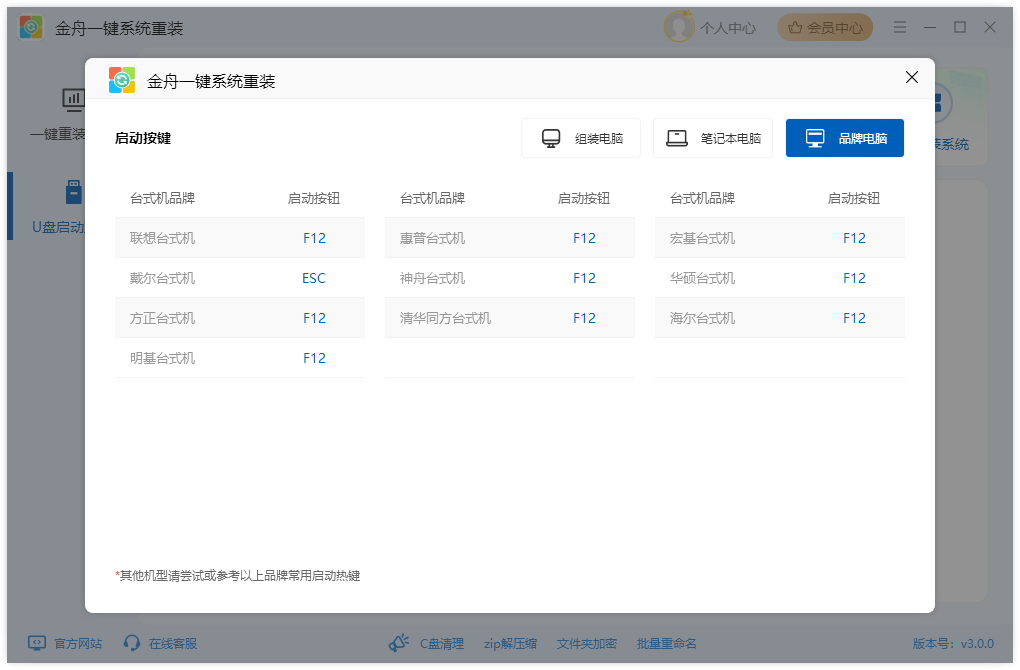Screen dimensions: 1020x670
Task: Click F12 key for 宏基台式机
Action: click(x=854, y=238)
